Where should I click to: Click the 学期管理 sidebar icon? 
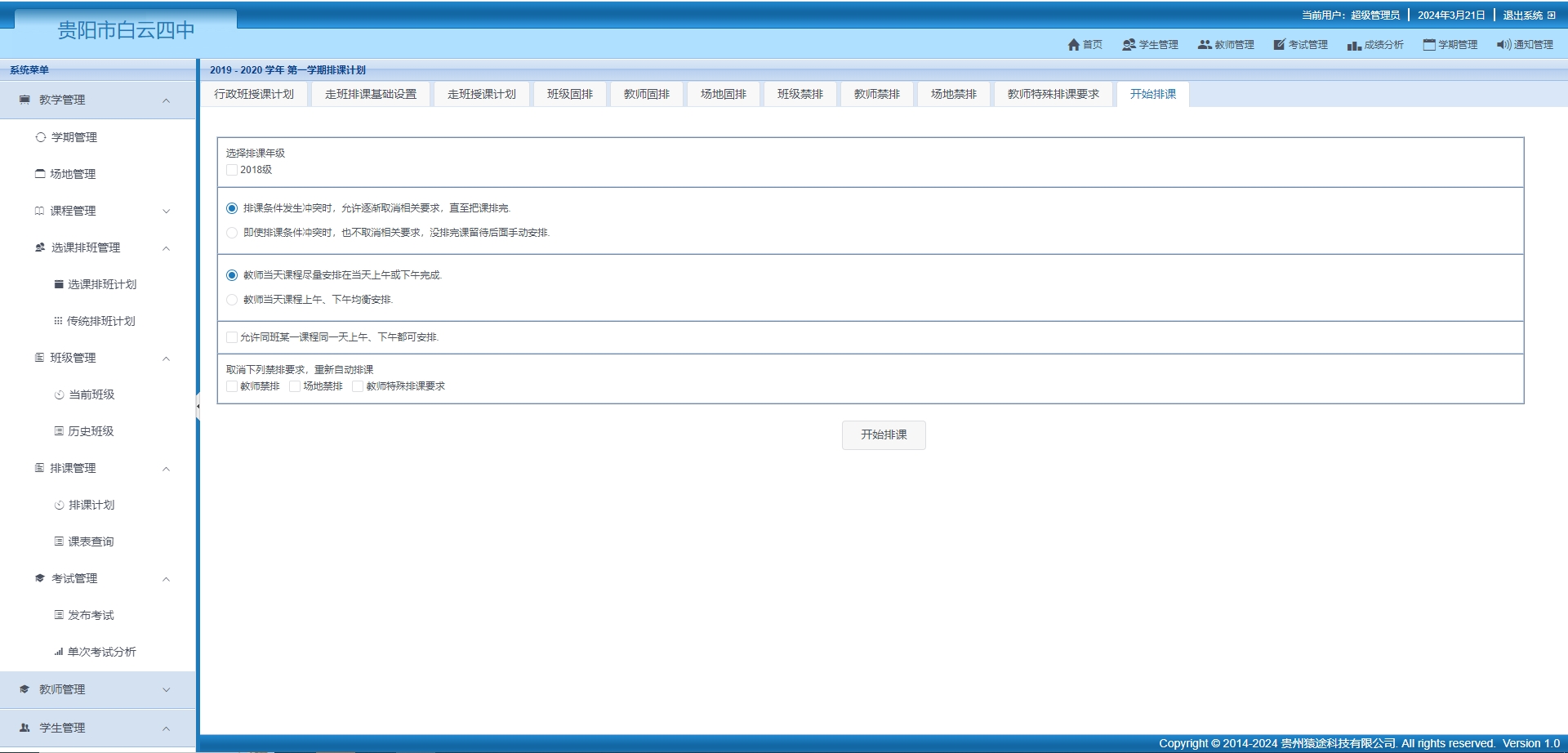point(41,137)
